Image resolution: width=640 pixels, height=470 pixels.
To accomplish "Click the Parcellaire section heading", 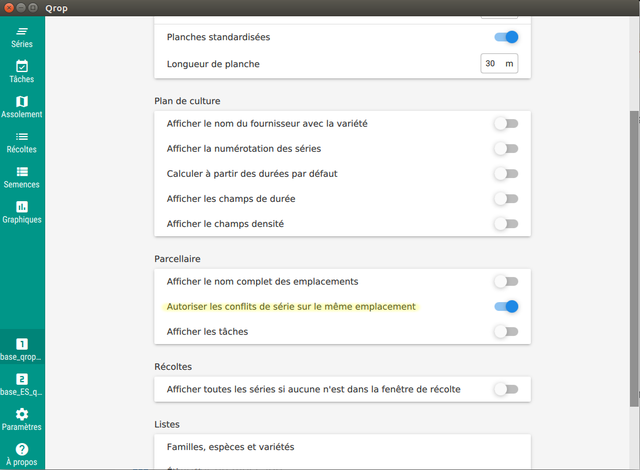I will [x=177, y=259].
